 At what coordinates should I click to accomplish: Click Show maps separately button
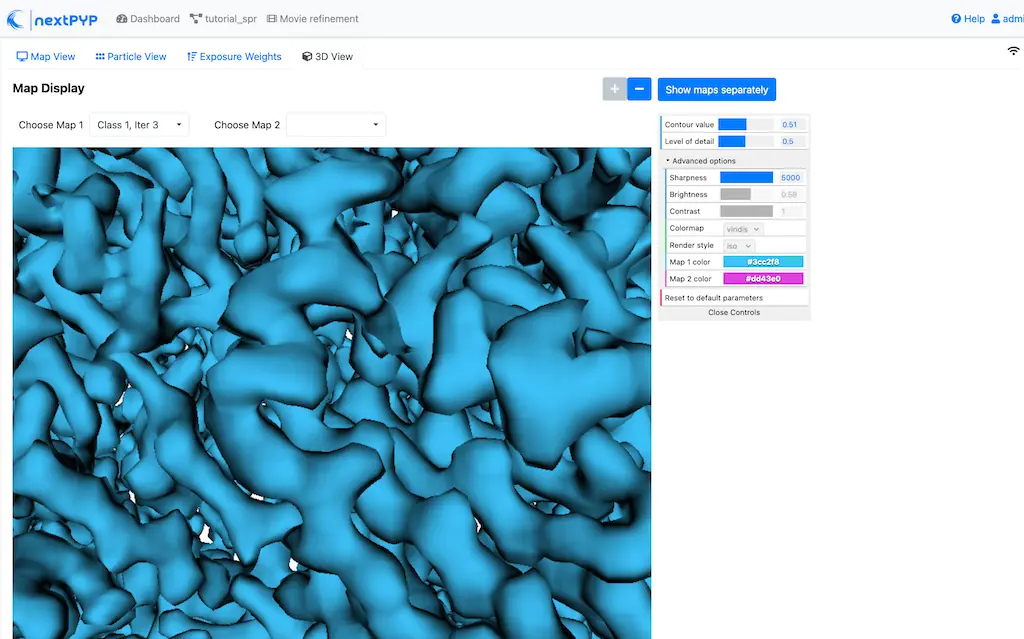[716, 90]
